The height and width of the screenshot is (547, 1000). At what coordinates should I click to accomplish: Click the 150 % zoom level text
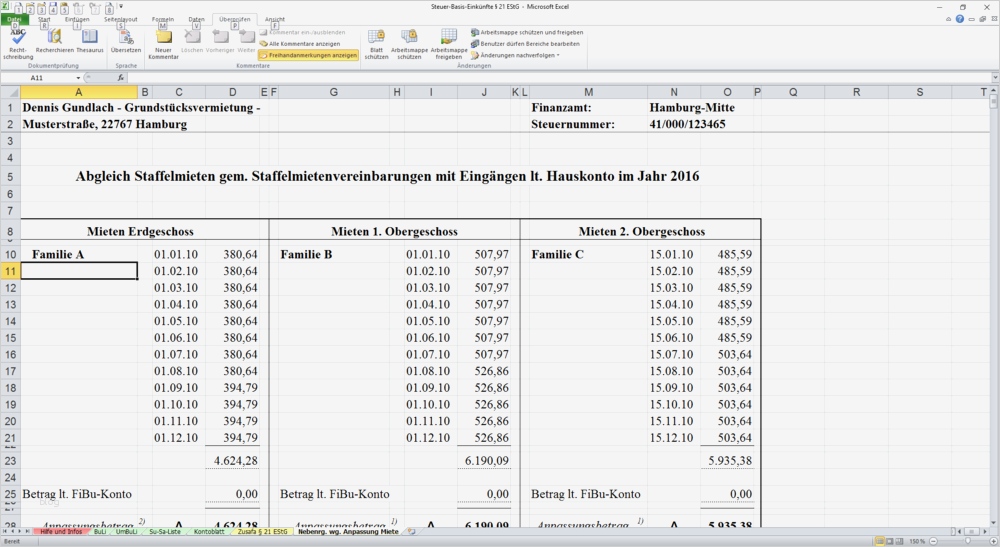[x=917, y=541]
